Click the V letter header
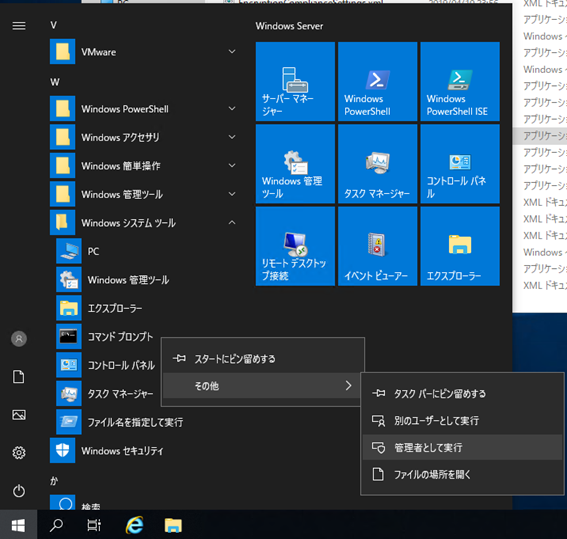Image resolution: width=567 pixels, height=539 pixels. click(54, 25)
